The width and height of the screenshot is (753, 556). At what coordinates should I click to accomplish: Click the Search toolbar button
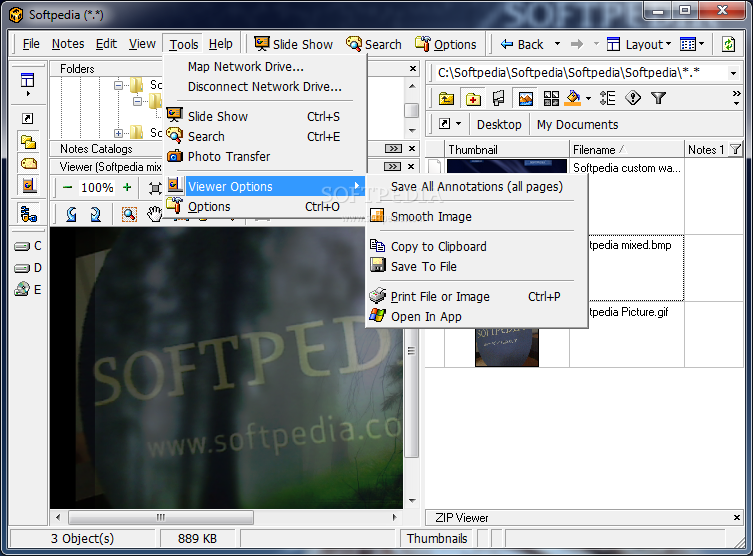coord(374,44)
